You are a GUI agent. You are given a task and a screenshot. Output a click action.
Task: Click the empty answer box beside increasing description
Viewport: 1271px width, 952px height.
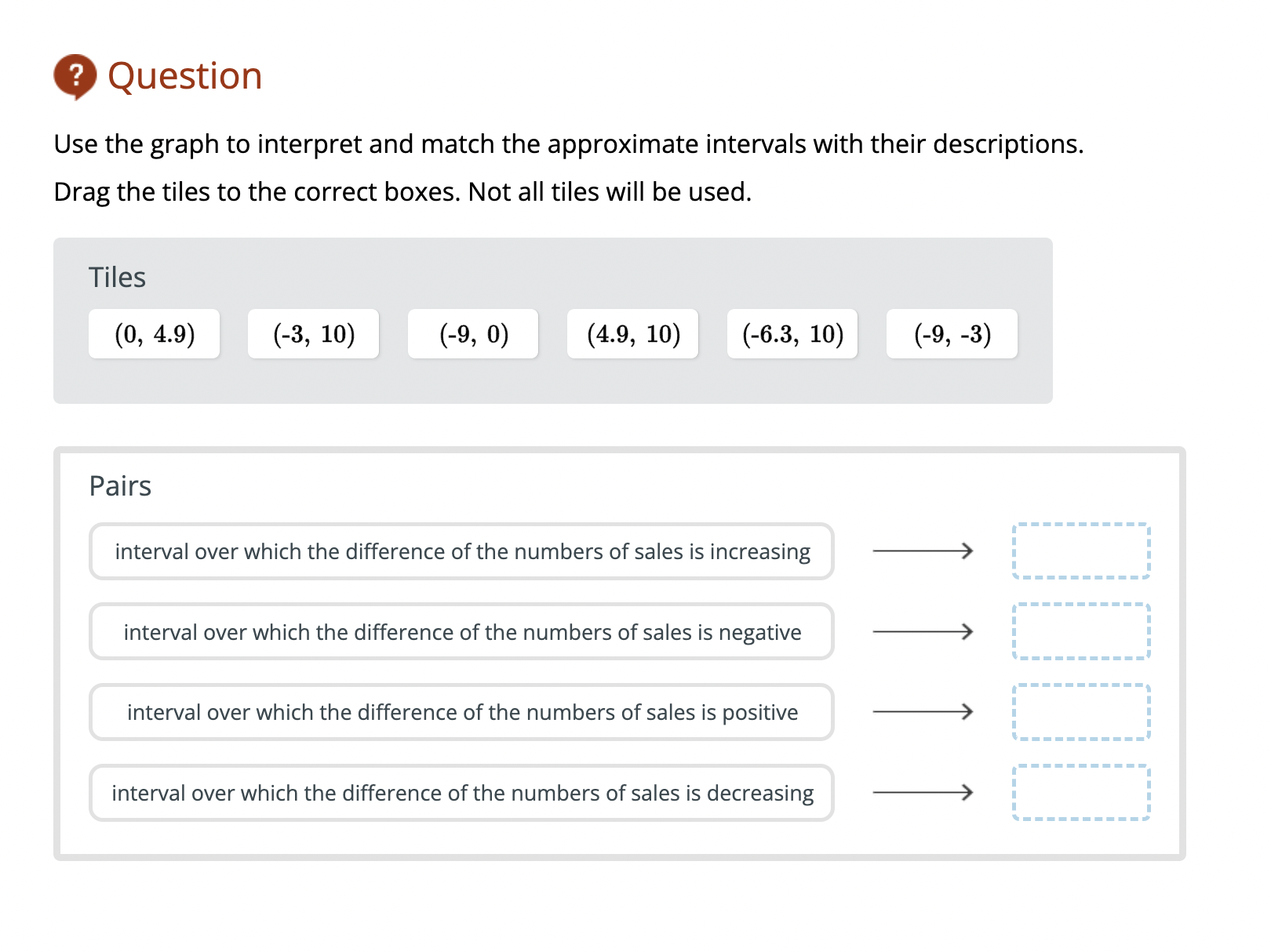pos(1081,551)
